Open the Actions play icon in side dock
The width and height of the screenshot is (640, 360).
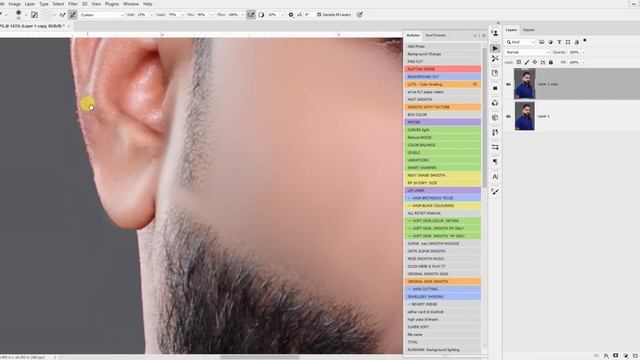[495, 48]
